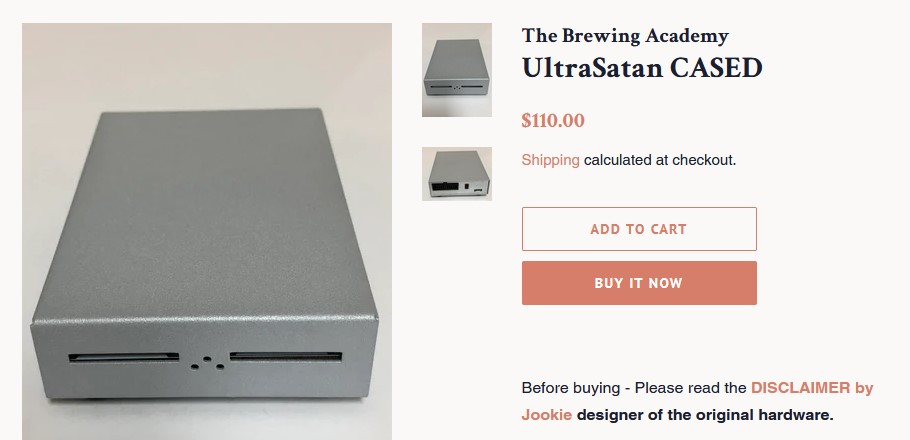
Task: Click the wall background above the pictured case
Action: pyautogui.click(x=200, y=60)
